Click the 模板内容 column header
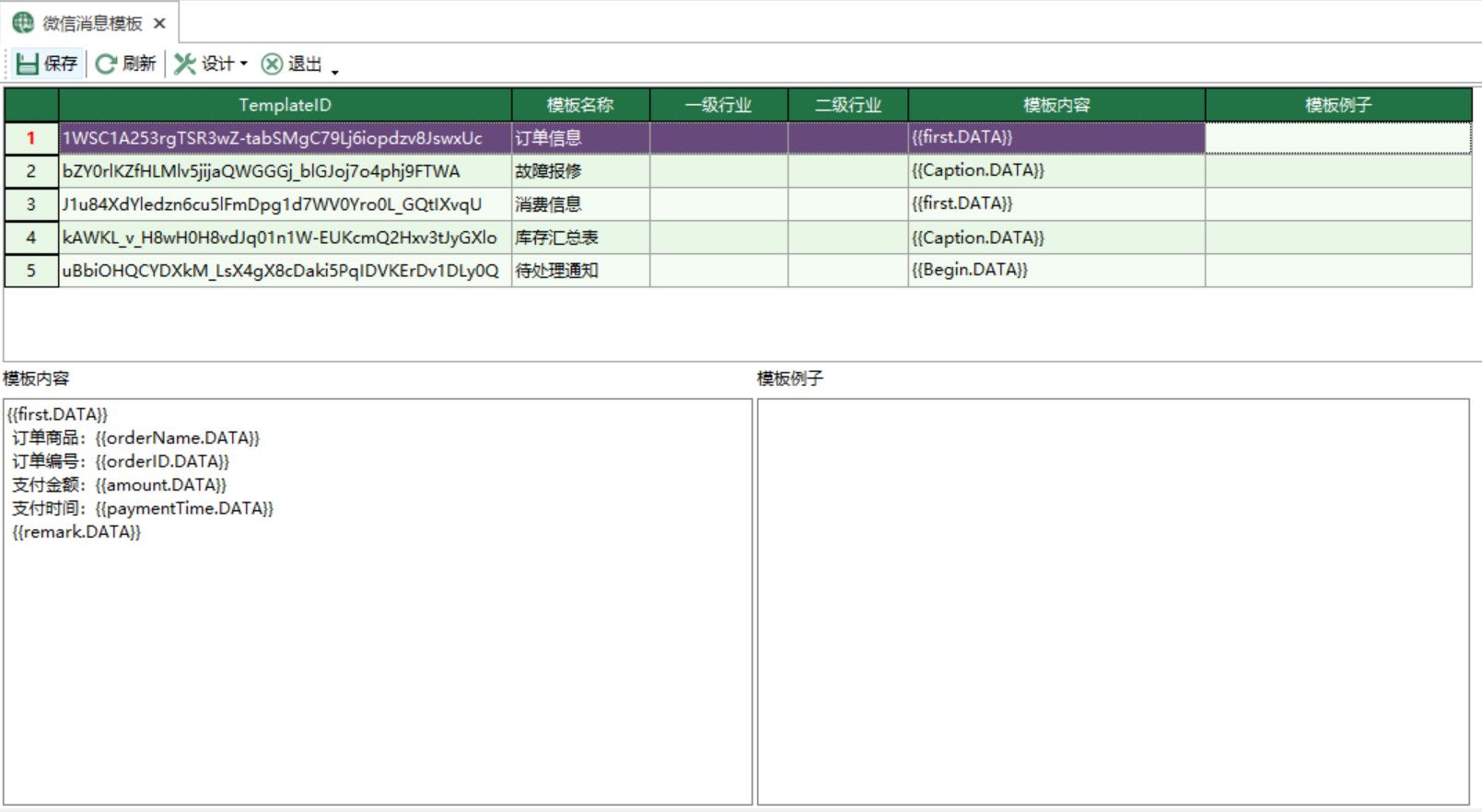Image resolution: width=1482 pixels, height=812 pixels. click(1056, 105)
